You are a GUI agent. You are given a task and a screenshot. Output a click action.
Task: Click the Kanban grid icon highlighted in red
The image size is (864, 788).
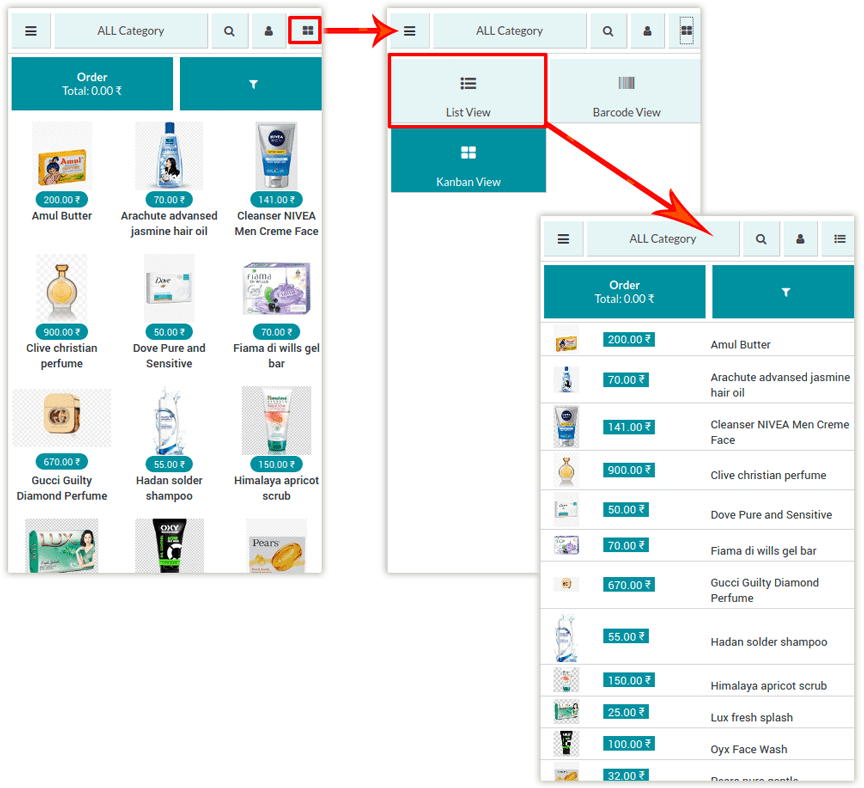click(307, 31)
